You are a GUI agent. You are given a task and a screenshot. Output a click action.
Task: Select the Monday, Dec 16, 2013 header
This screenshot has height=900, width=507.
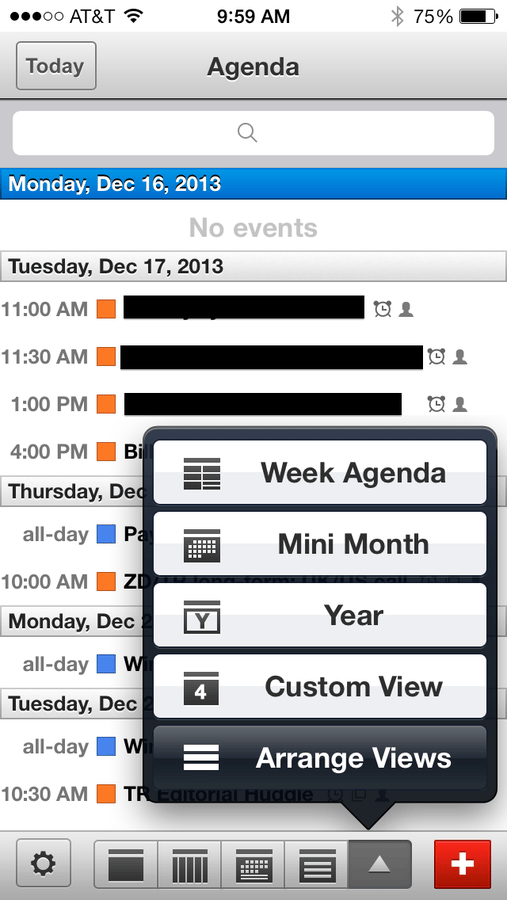(253, 184)
